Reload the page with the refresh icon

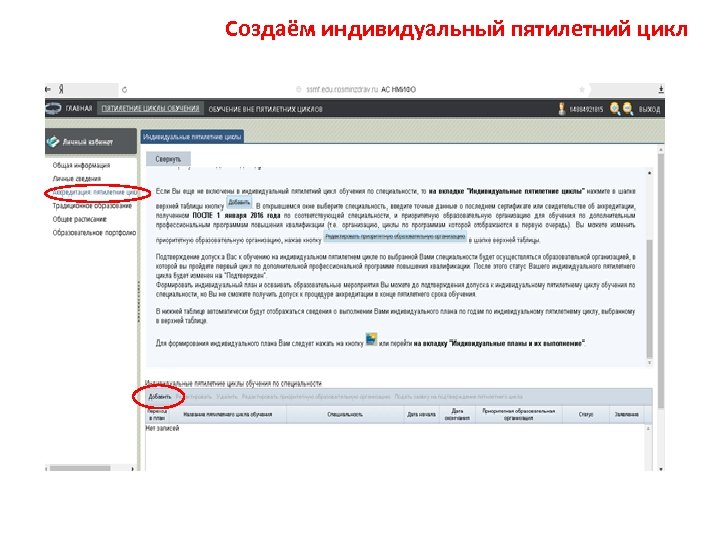[x=124, y=90]
